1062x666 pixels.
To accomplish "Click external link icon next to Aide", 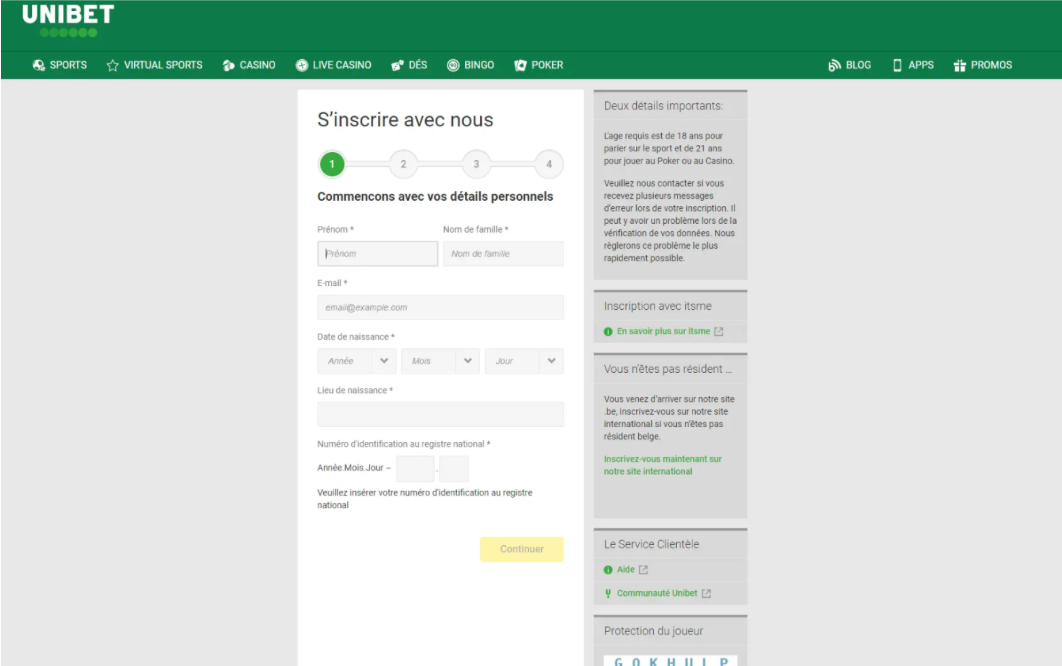I will pyautogui.click(x=643, y=570).
